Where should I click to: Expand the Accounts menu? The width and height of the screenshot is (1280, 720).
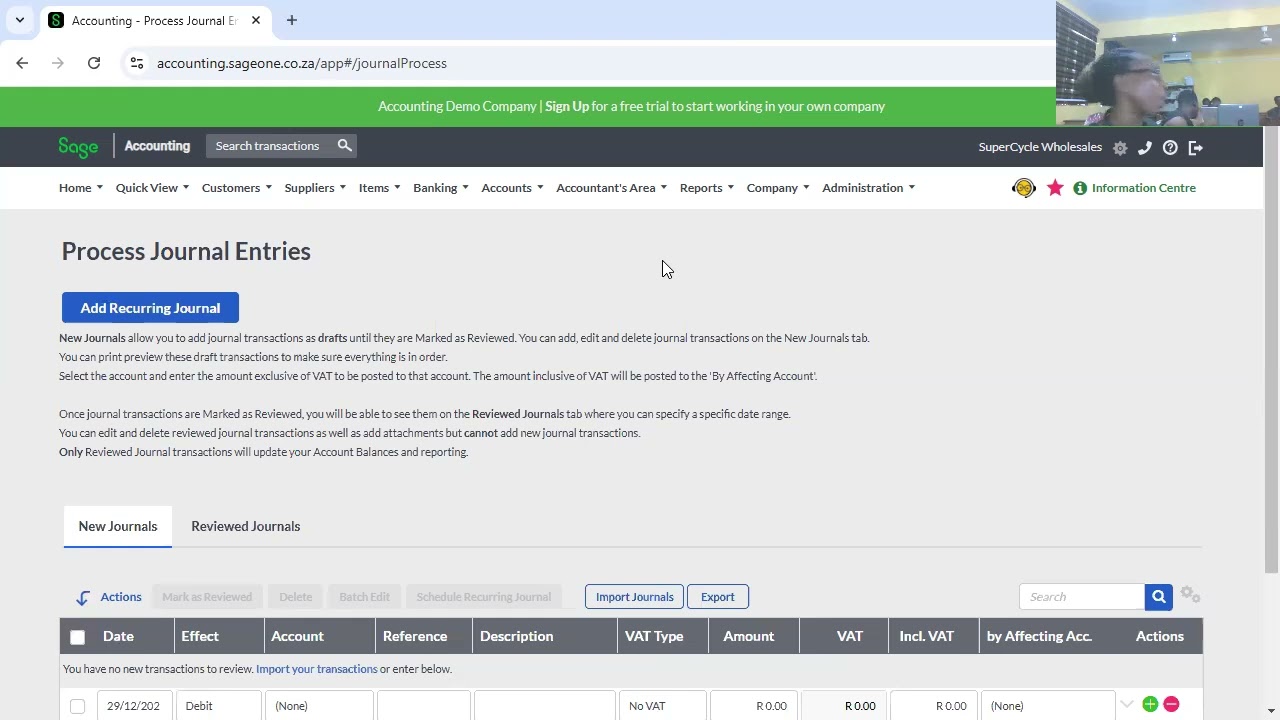coord(512,188)
